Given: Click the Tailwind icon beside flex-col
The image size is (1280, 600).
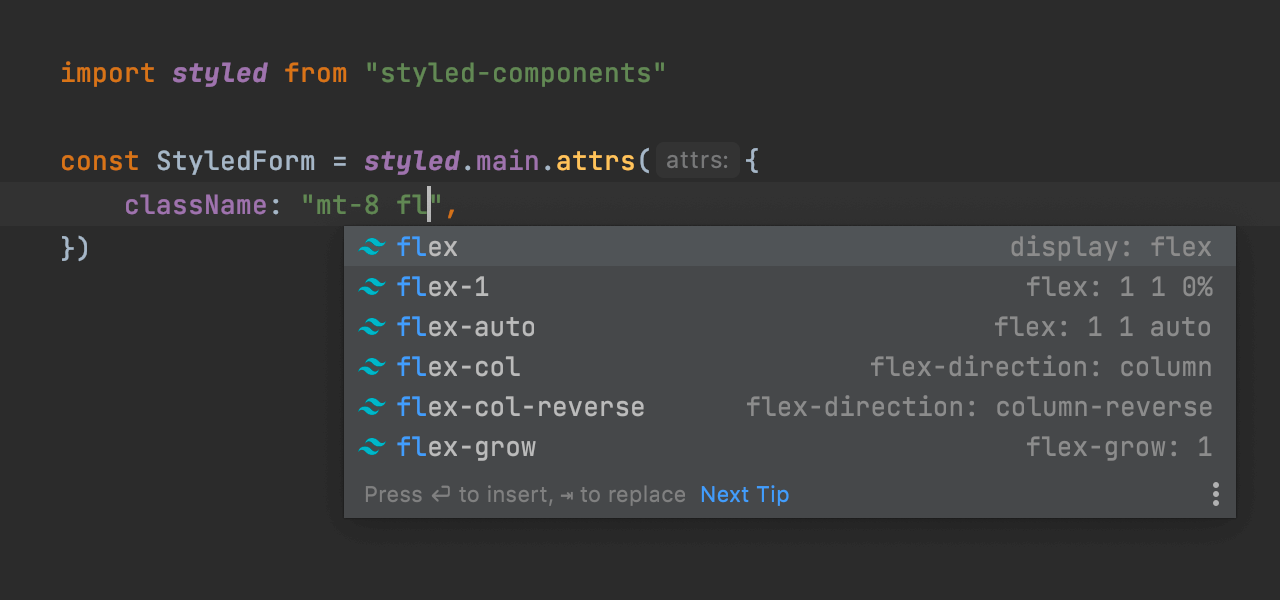Looking at the screenshot, I should pyautogui.click(x=371, y=366).
